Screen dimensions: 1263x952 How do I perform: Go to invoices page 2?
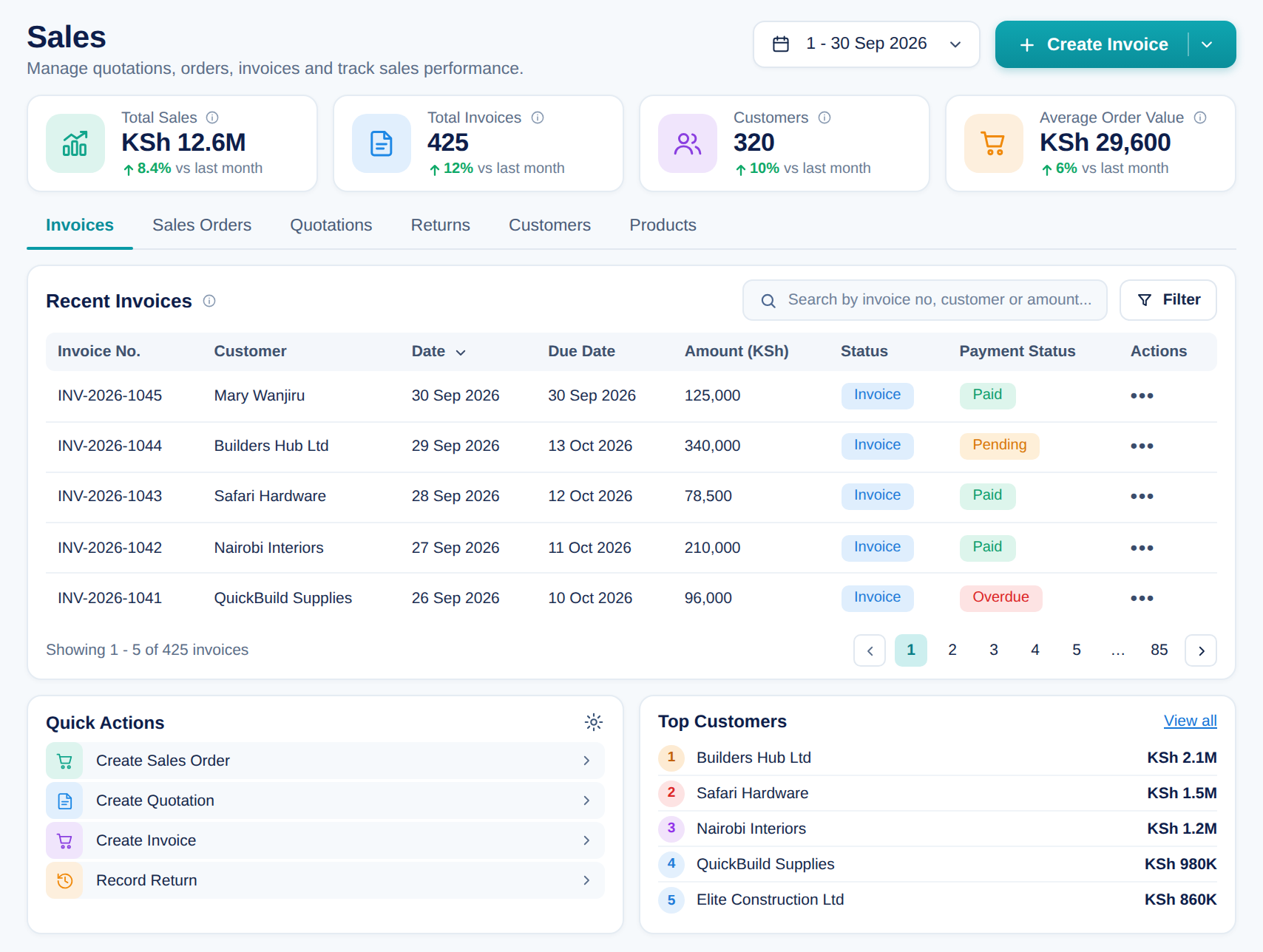[x=952, y=650]
